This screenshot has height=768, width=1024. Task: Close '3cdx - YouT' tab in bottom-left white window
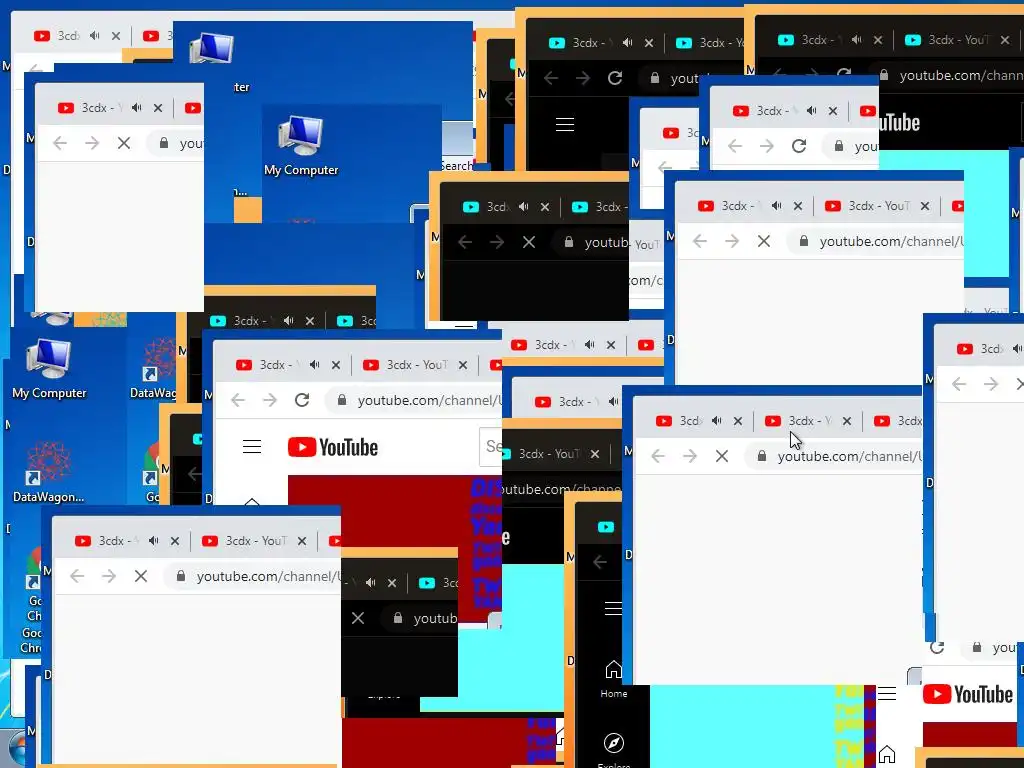(x=302, y=541)
